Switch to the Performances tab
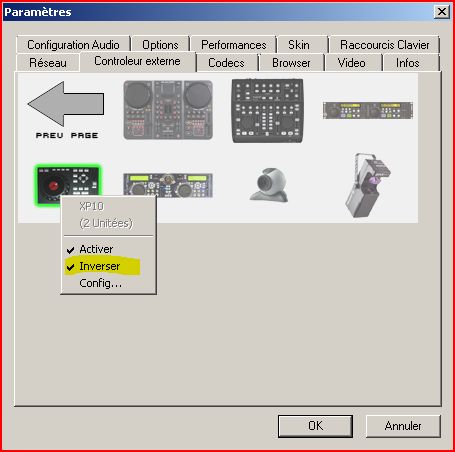Viewport: 455px width, 452px height. pos(234,45)
